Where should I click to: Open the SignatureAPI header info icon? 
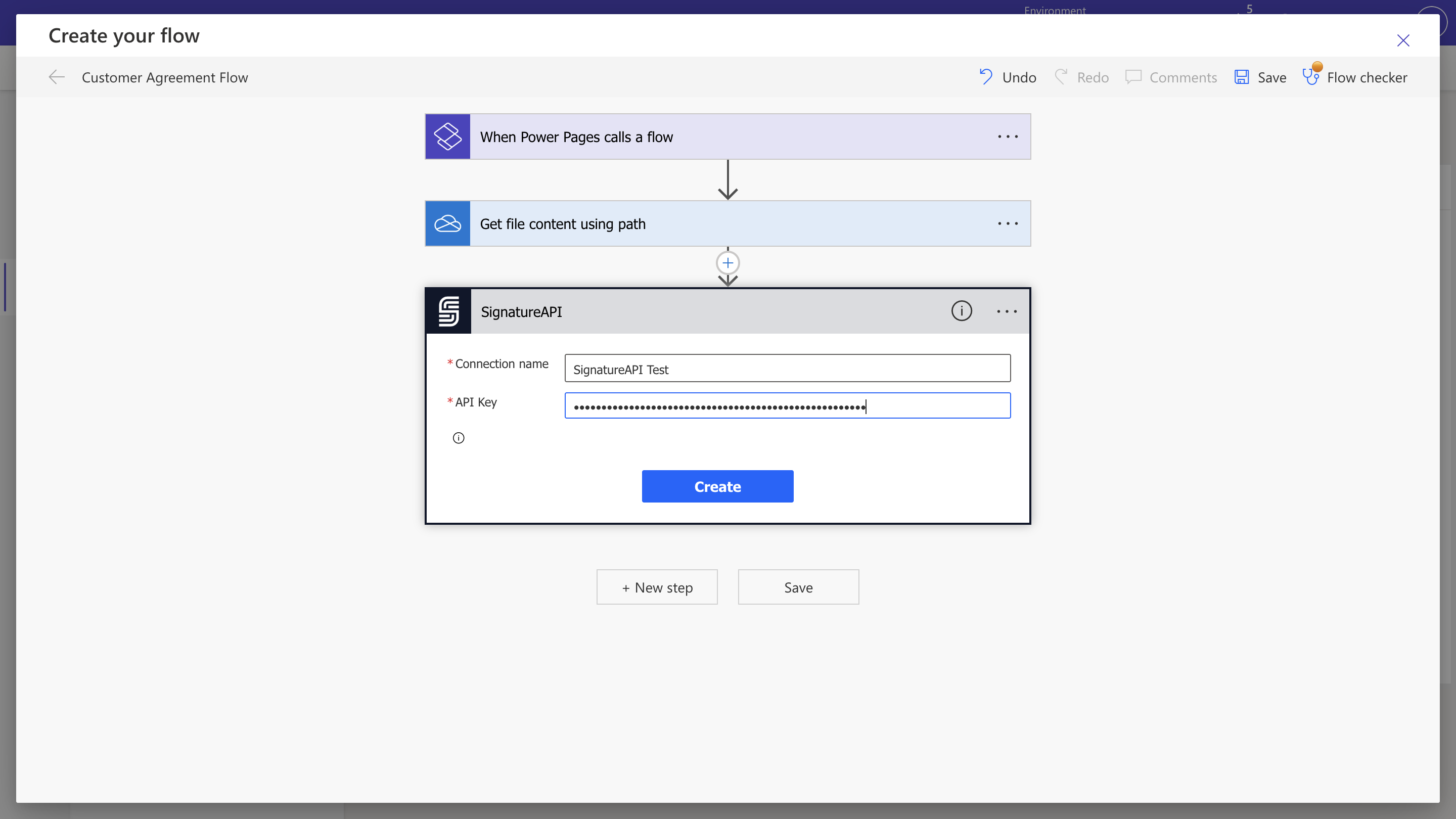[961, 311]
